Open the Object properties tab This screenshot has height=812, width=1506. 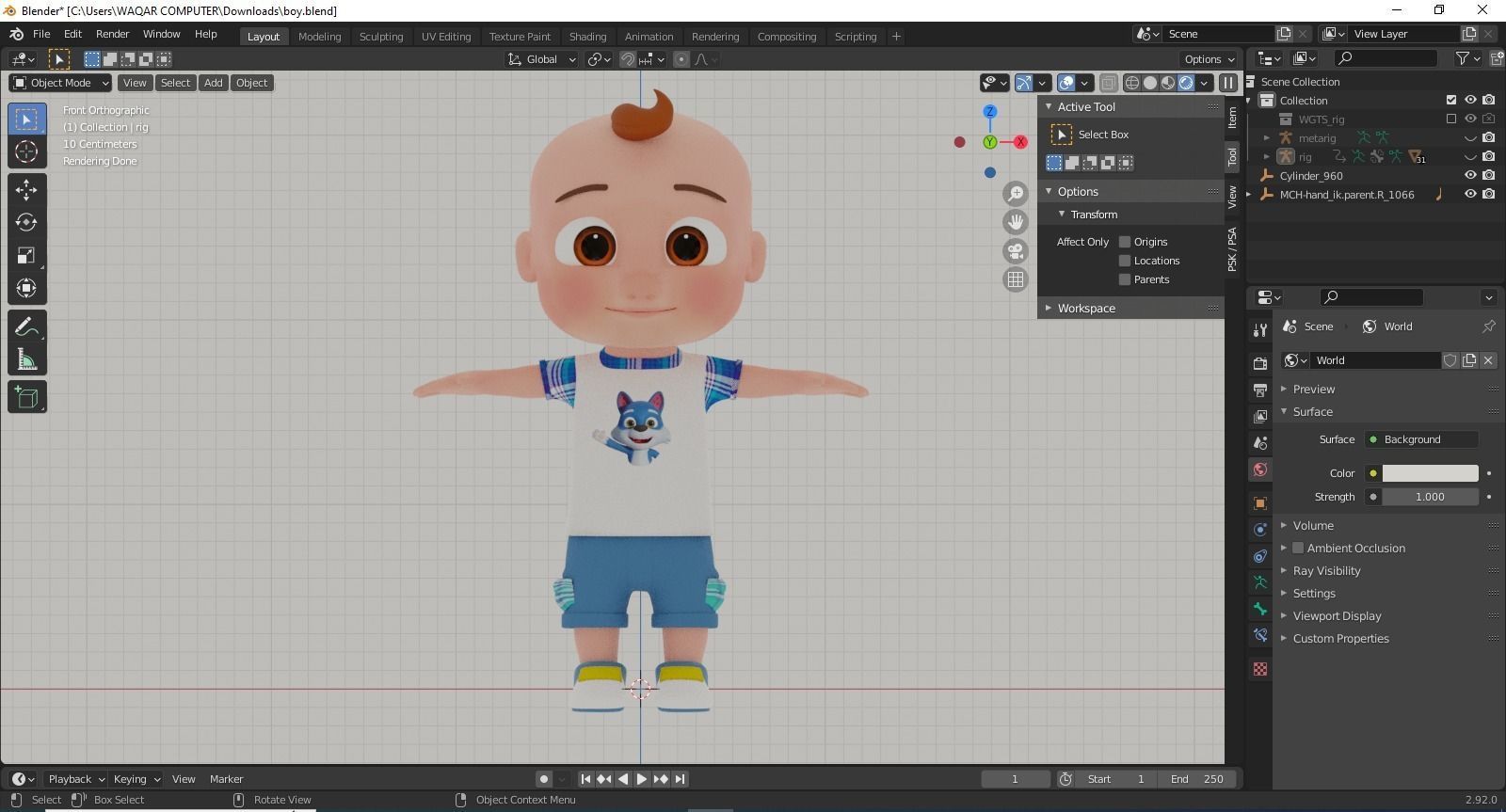[x=1260, y=503]
